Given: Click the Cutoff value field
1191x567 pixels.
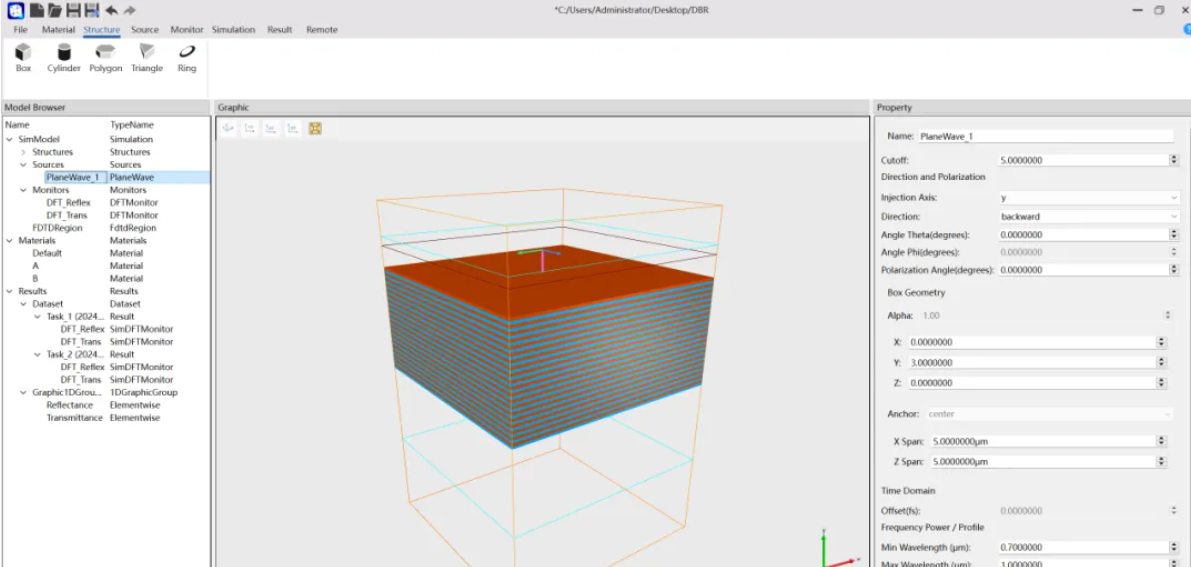Looking at the screenshot, I should point(1083,160).
